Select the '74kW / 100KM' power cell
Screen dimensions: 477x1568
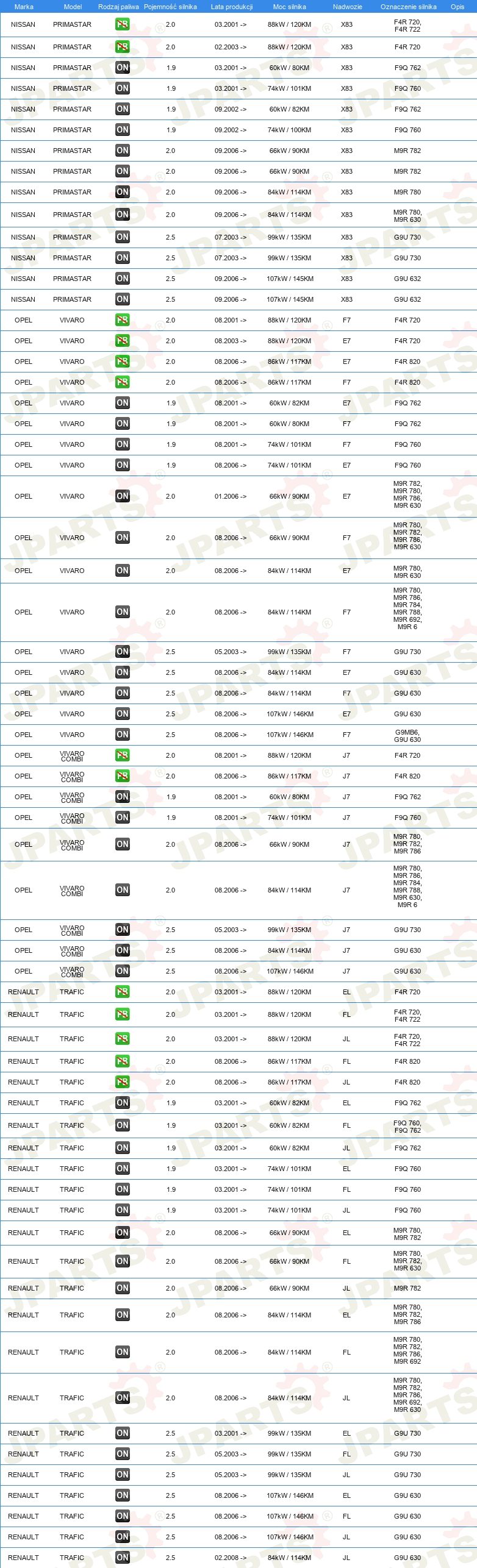point(289,130)
